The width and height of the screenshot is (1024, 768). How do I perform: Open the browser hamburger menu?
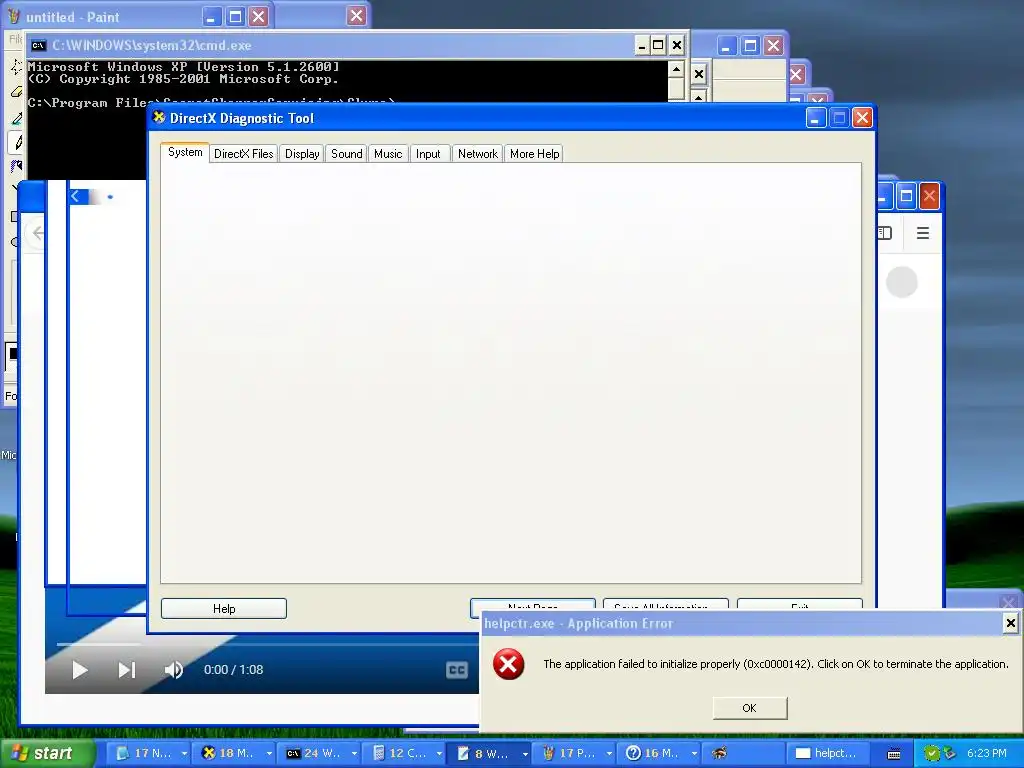tap(923, 233)
